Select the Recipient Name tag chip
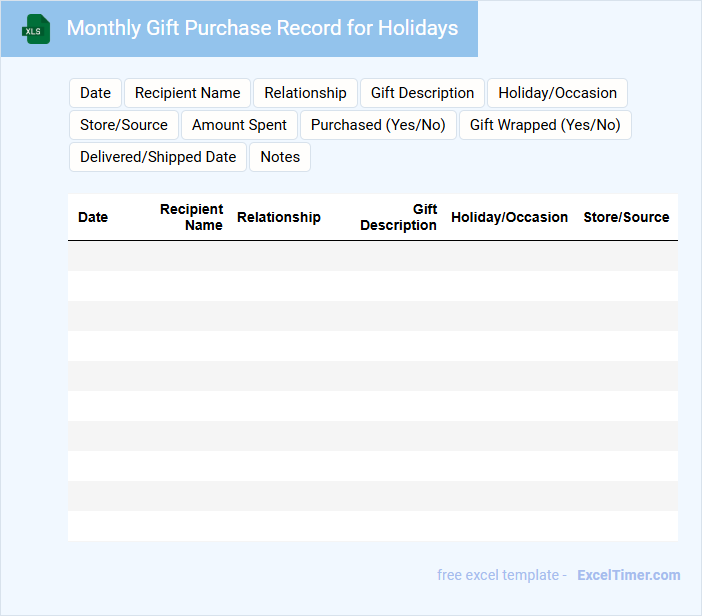This screenshot has width=702, height=616. (188, 93)
